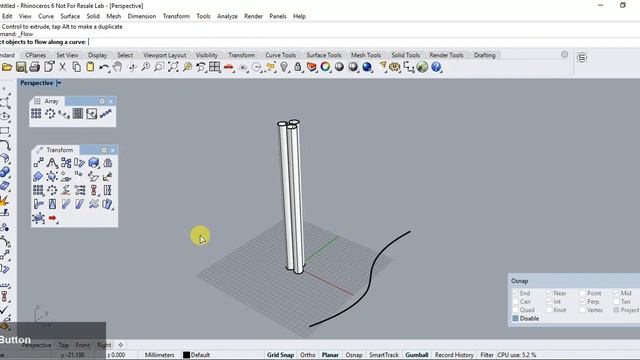This screenshot has height=360, width=640.
Task: Toggle Gumball in status bar
Action: click(417, 355)
